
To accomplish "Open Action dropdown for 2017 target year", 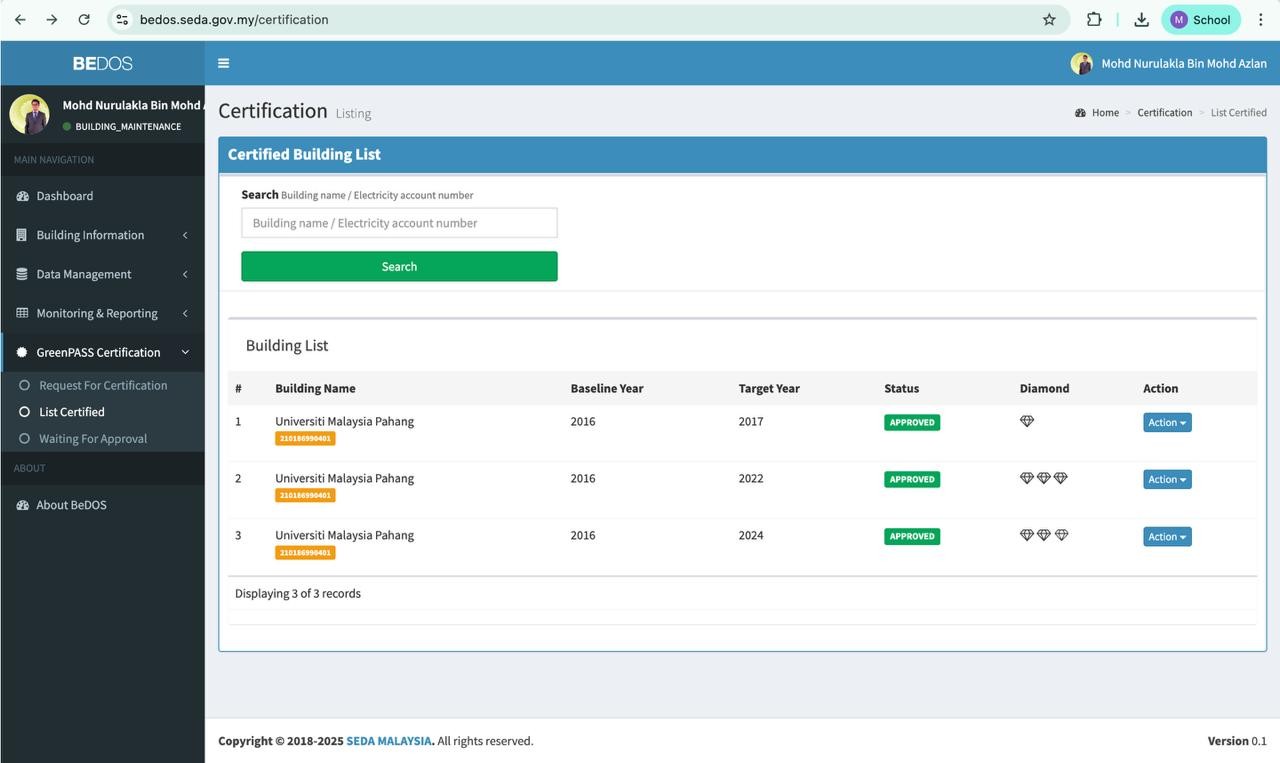I will pyautogui.click(x=1167, y=422).
